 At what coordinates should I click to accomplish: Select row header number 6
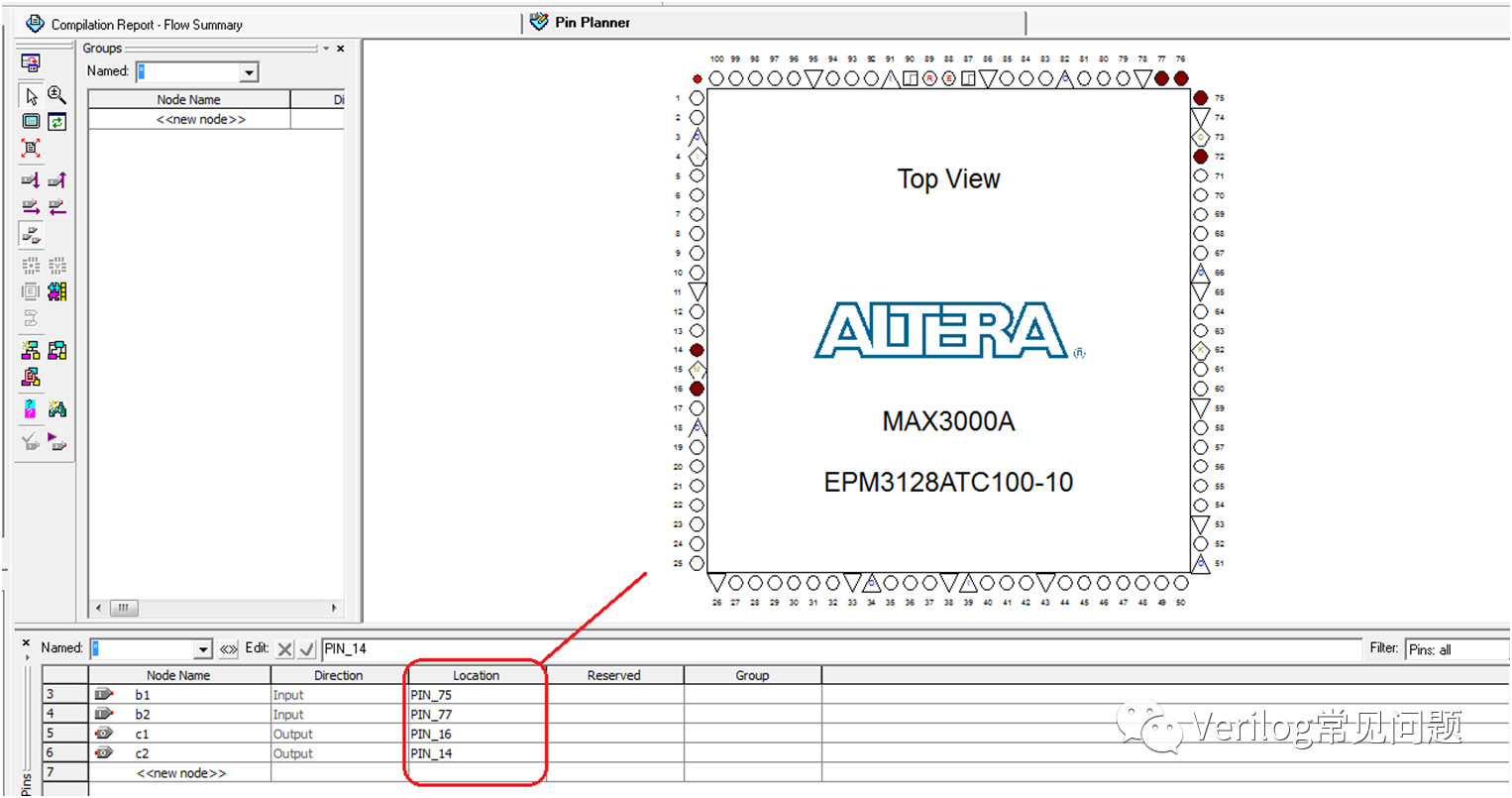coord(65,753)
